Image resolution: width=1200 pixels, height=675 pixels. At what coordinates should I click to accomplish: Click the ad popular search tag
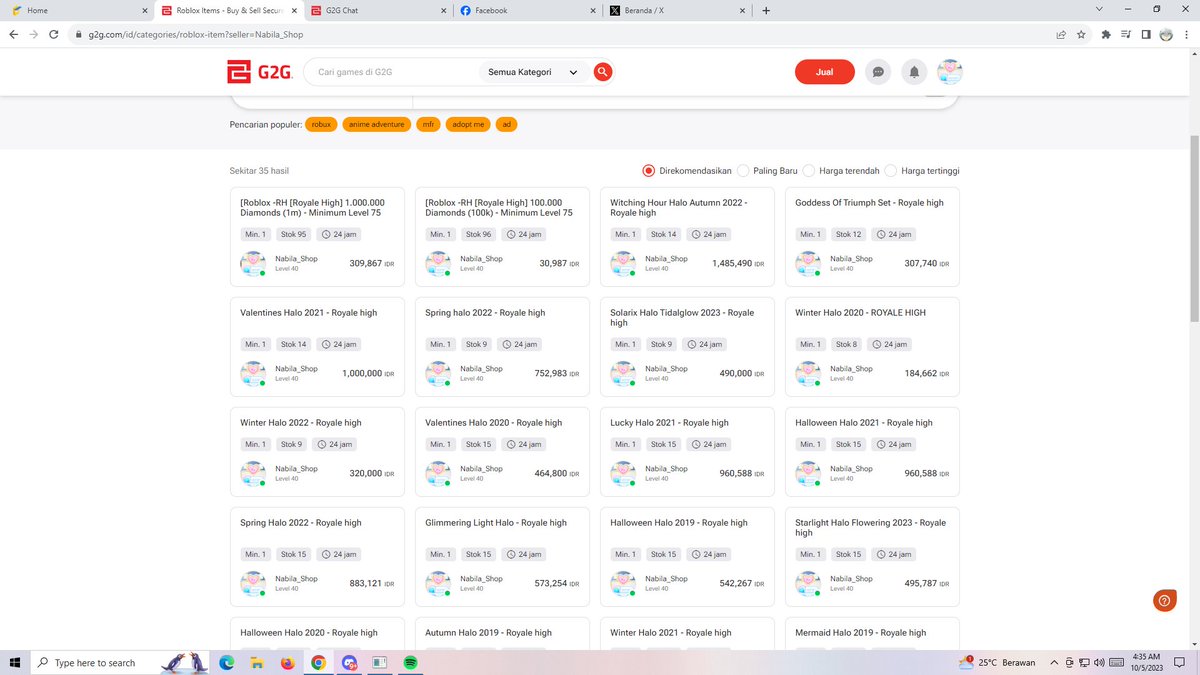tap(506, 125)
